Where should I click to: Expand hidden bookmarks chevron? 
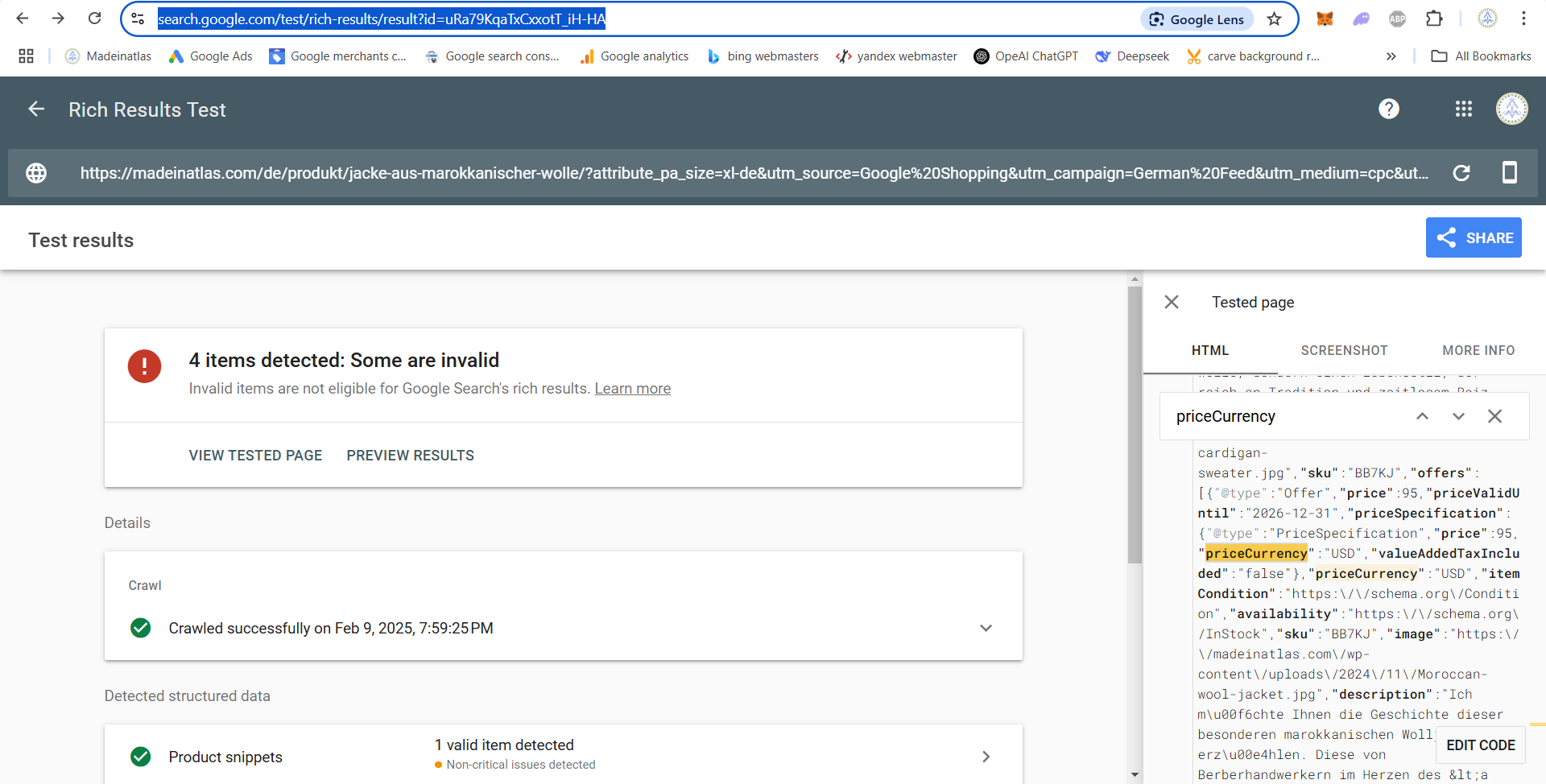coord(1391,56)
